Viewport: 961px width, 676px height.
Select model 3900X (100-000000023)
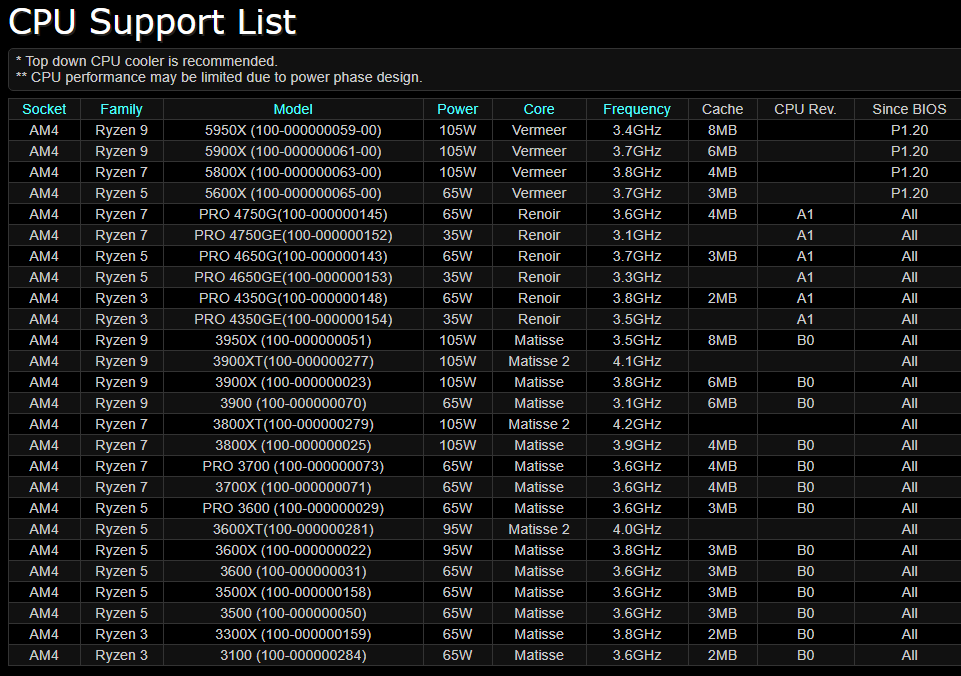(293, 382)
